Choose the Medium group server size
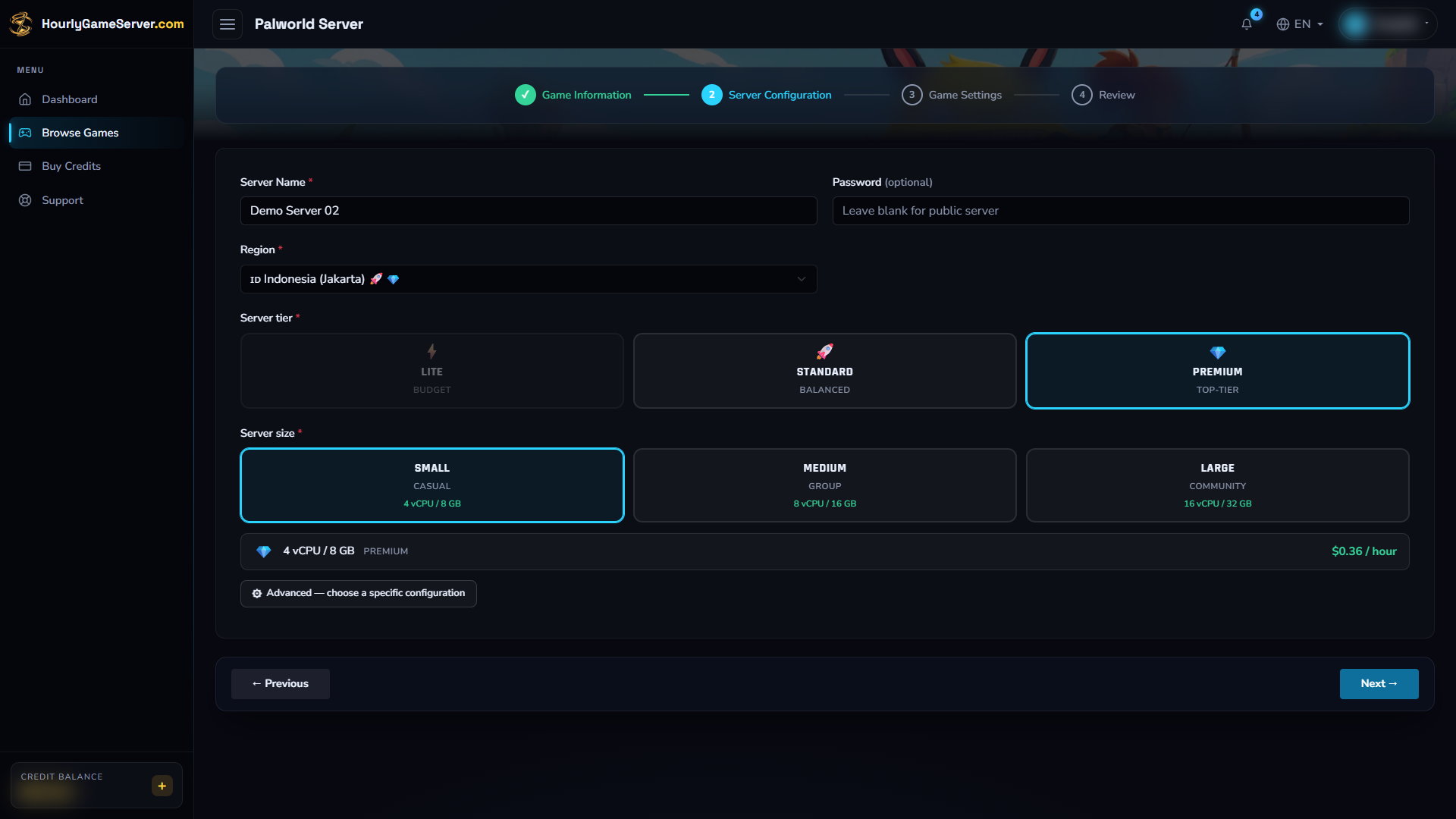Screen dimensions: 1456x819 pyautogui.click(x=824, y=485)
